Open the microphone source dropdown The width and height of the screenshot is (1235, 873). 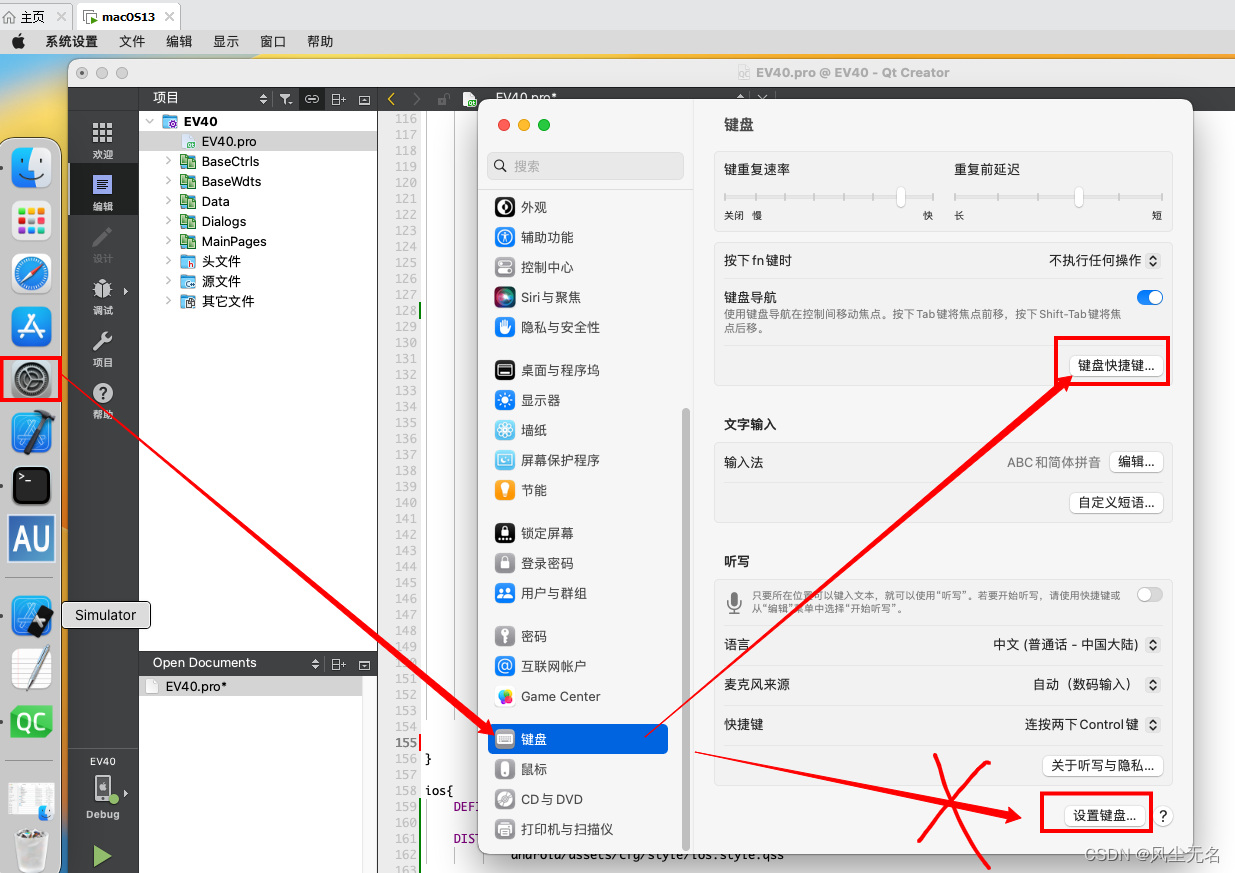tap(1096, 685)
